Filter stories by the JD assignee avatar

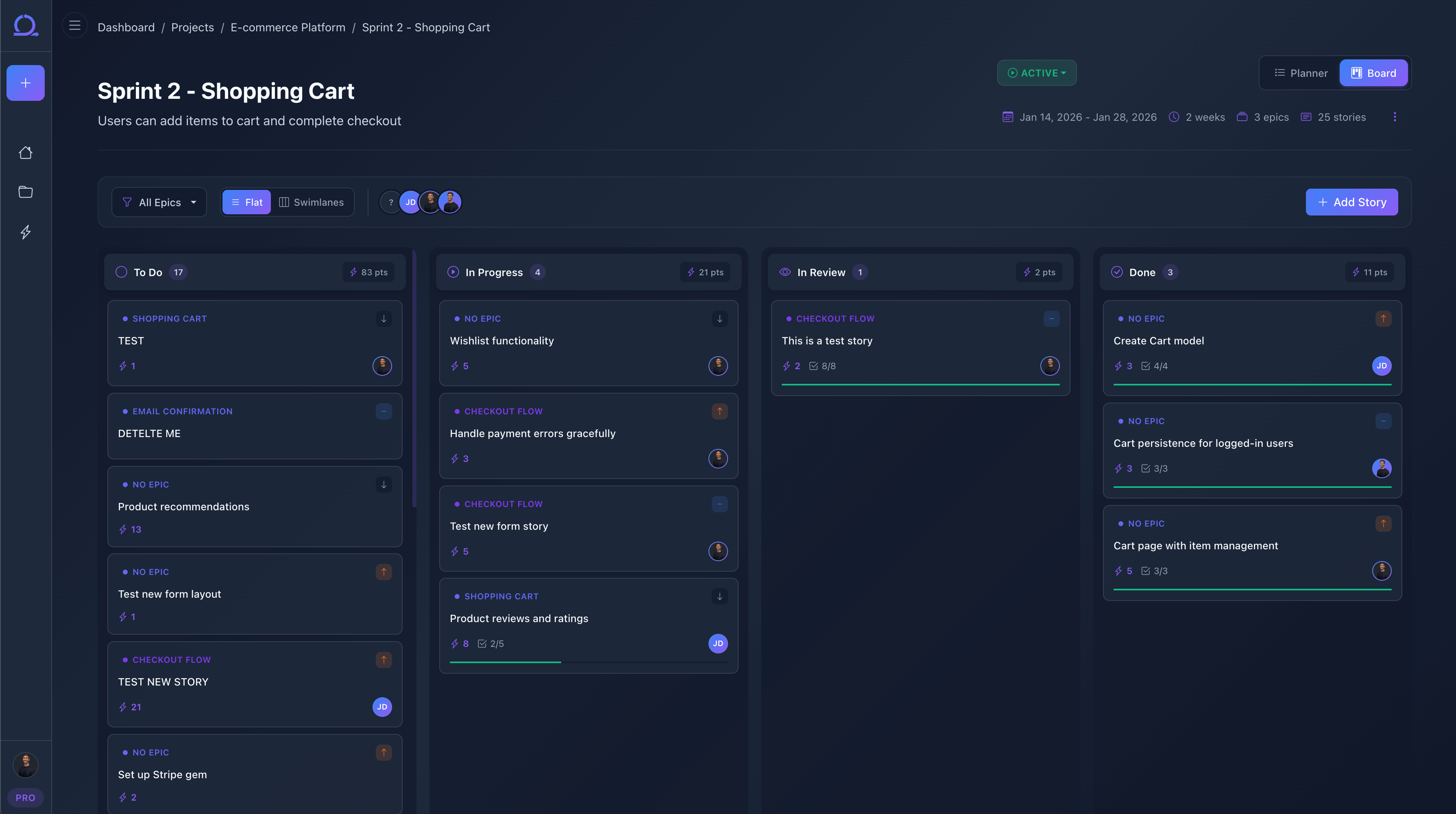(410, 202)
